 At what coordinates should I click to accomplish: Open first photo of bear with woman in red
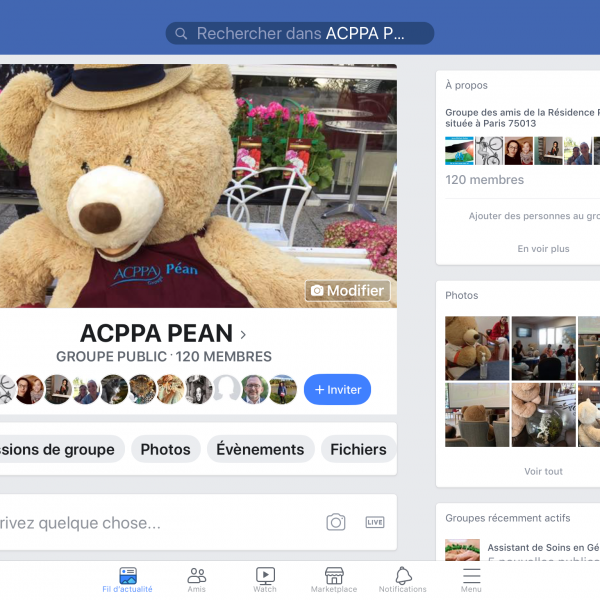click(x=477, y=348)
